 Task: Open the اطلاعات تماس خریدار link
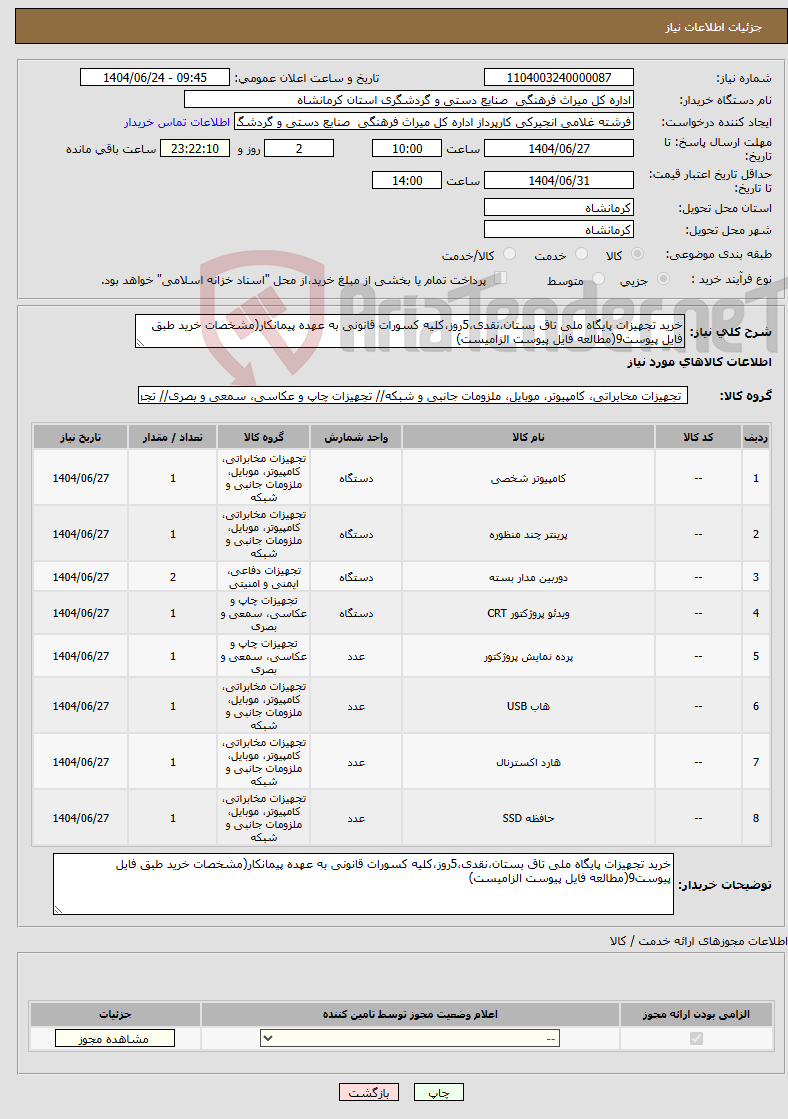[176, 123]
